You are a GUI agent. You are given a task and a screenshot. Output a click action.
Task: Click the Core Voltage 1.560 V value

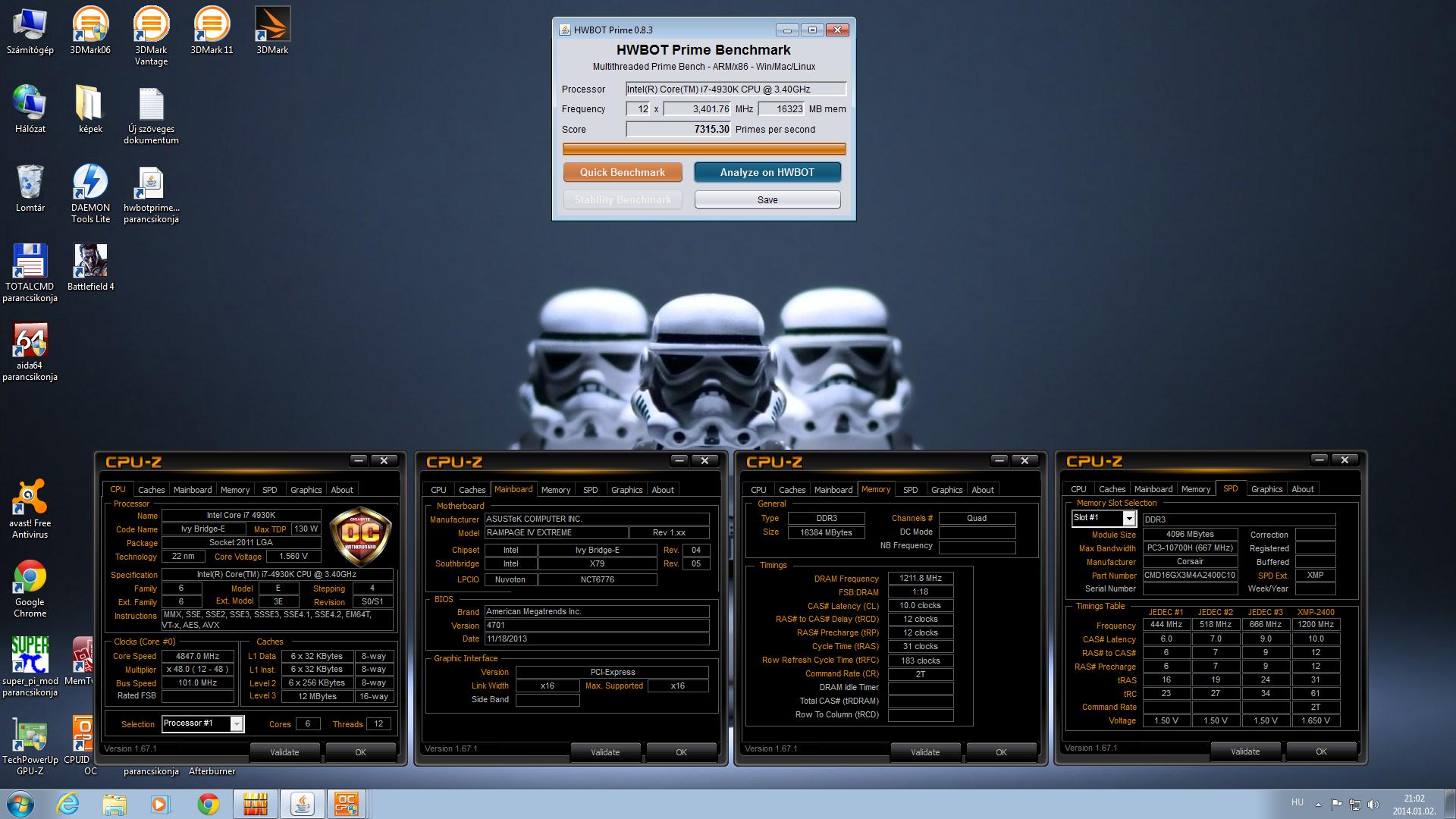click(293, 556)
